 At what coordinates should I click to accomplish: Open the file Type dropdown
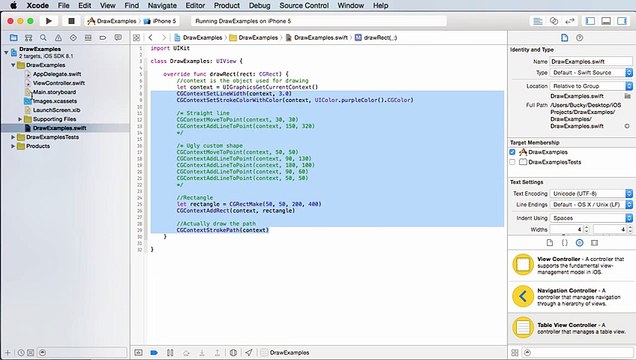point(591,73)
